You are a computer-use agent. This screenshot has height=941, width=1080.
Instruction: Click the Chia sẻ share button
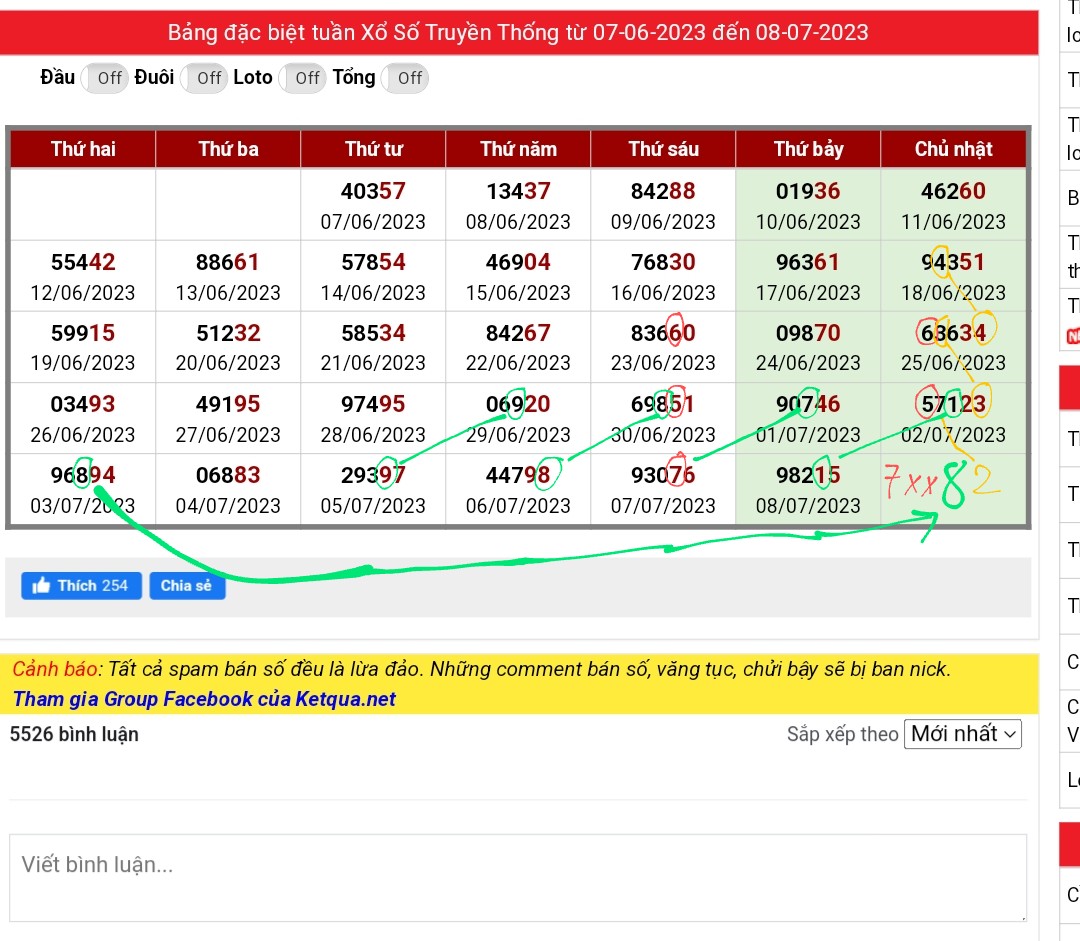[187, 586]
